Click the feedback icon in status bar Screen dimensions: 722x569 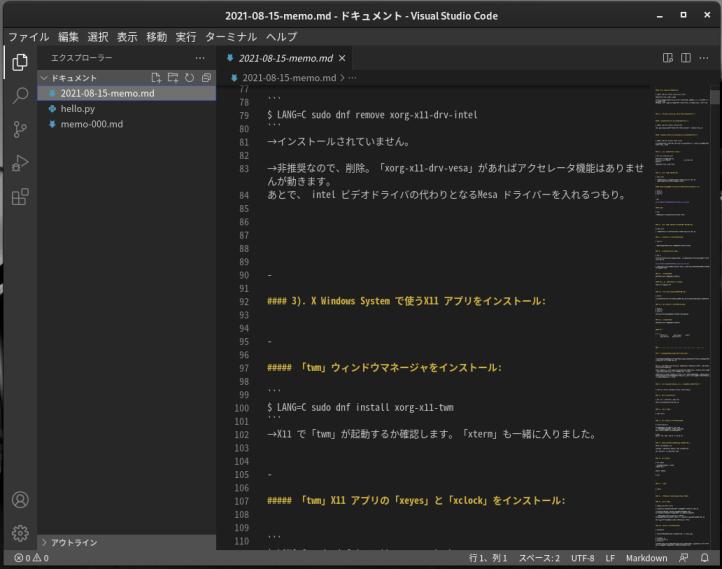(683, 557)
